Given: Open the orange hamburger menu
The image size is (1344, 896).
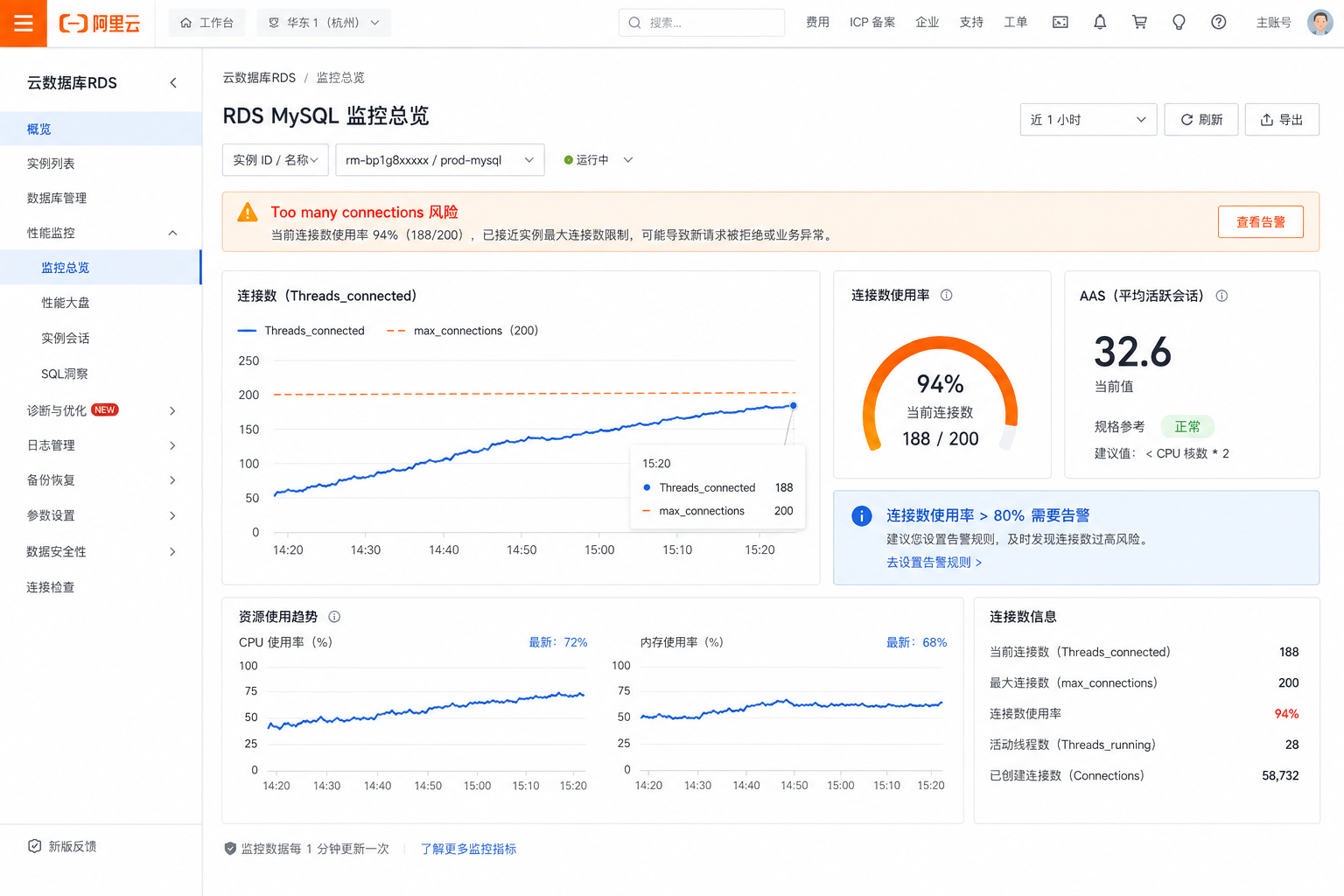Looking at the screenshot, I should 24,23.
